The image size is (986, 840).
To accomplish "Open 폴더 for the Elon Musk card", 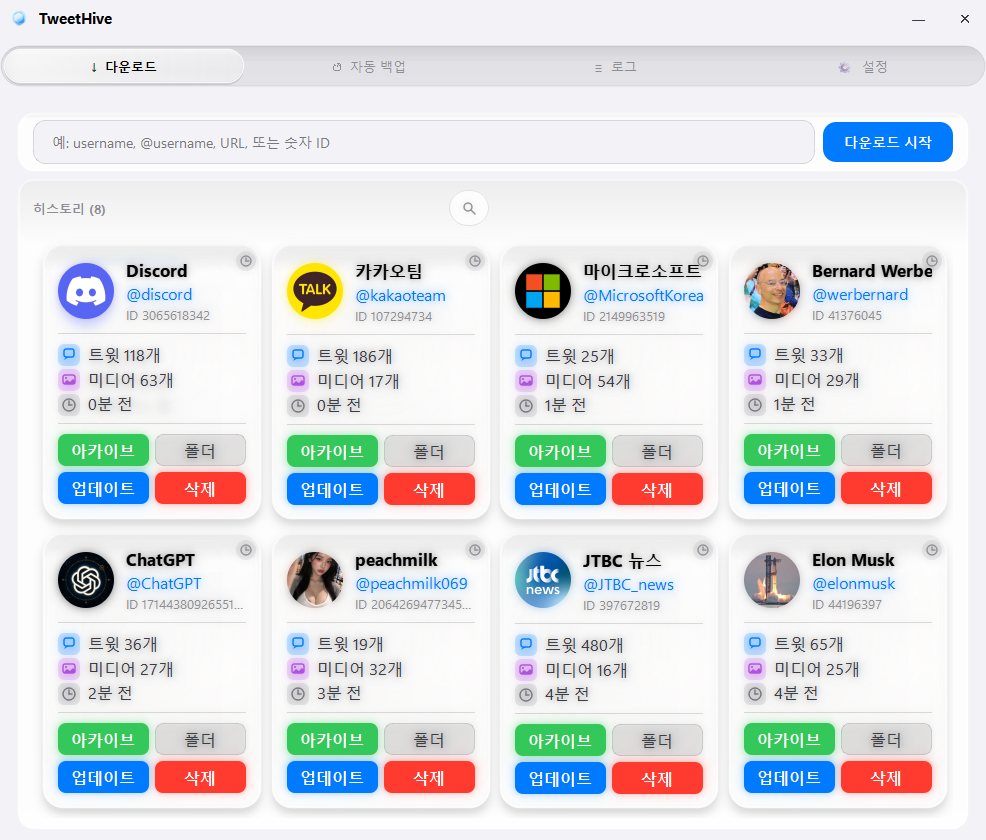I will pyautogui.click(x=886, y=739).
